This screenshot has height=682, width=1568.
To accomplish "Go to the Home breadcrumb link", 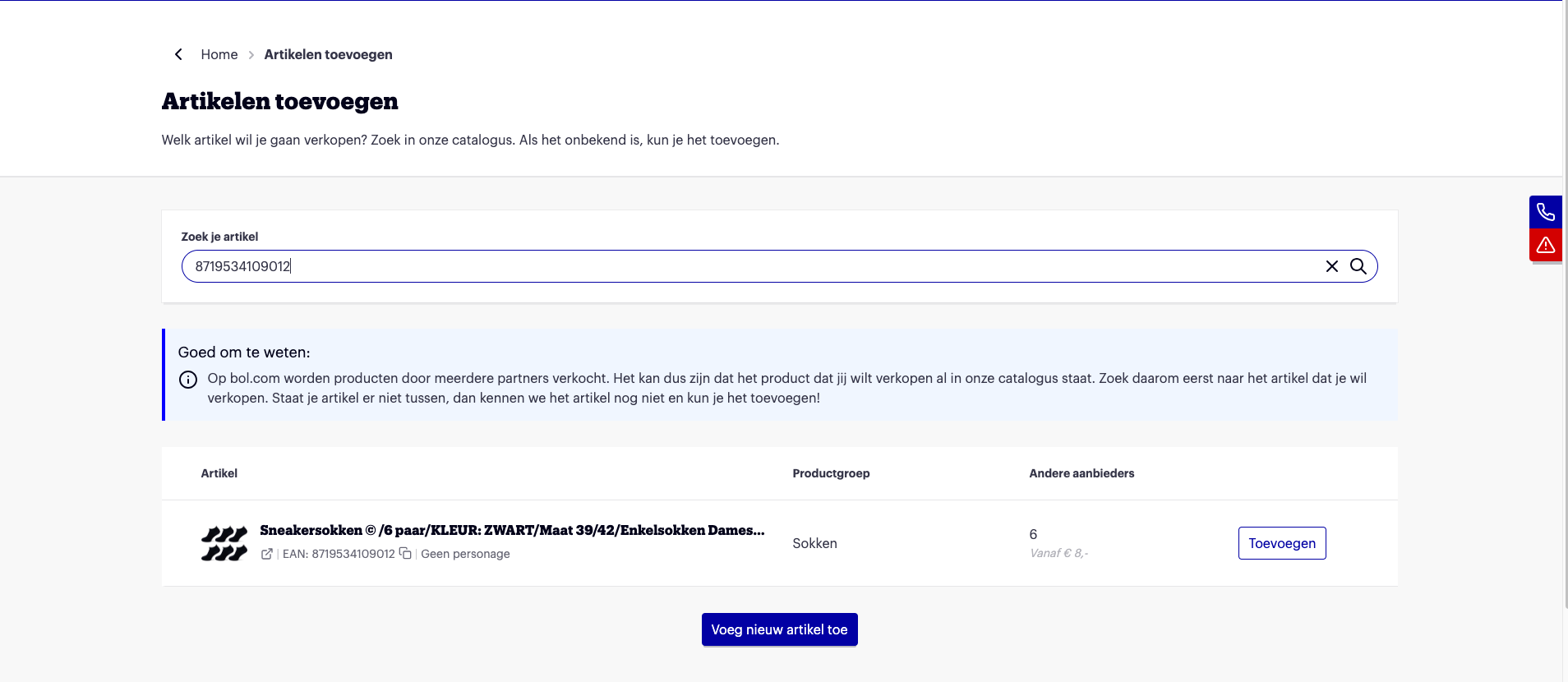I will pos(219,54).
